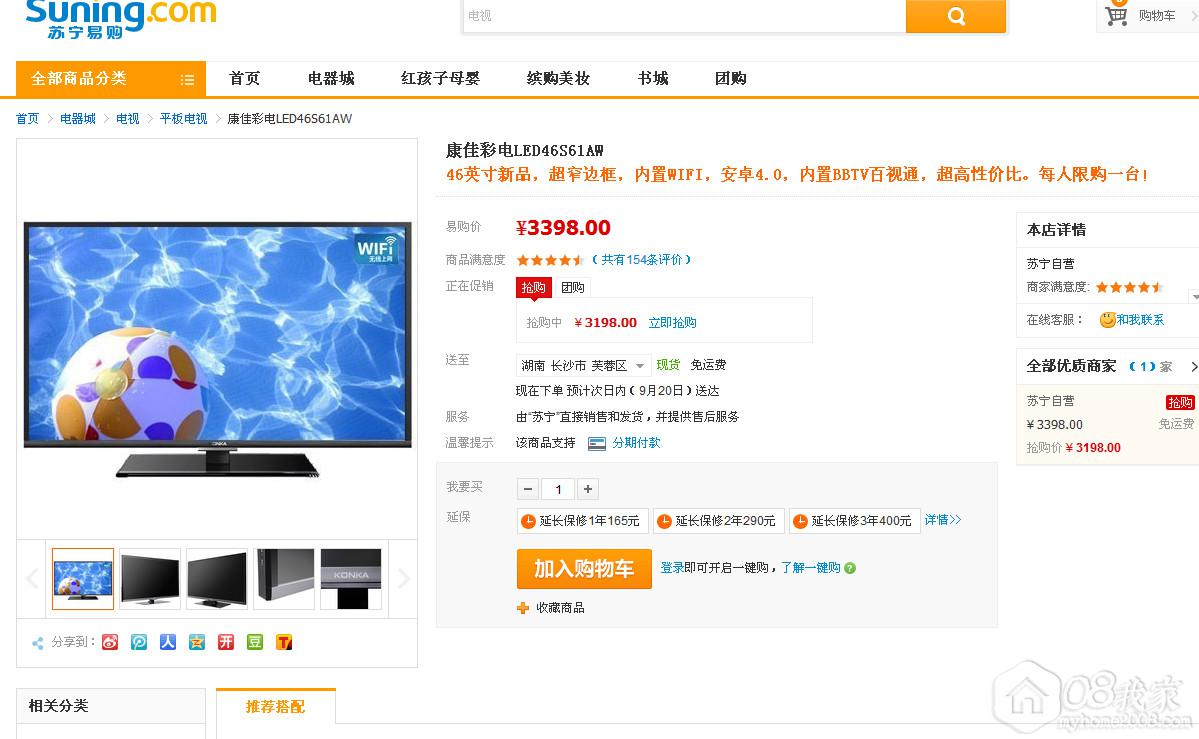The width and height of the screenshot is (1199, 739).
Task: Open the 电器城 navigation item
Action: (x=331, y=78)
